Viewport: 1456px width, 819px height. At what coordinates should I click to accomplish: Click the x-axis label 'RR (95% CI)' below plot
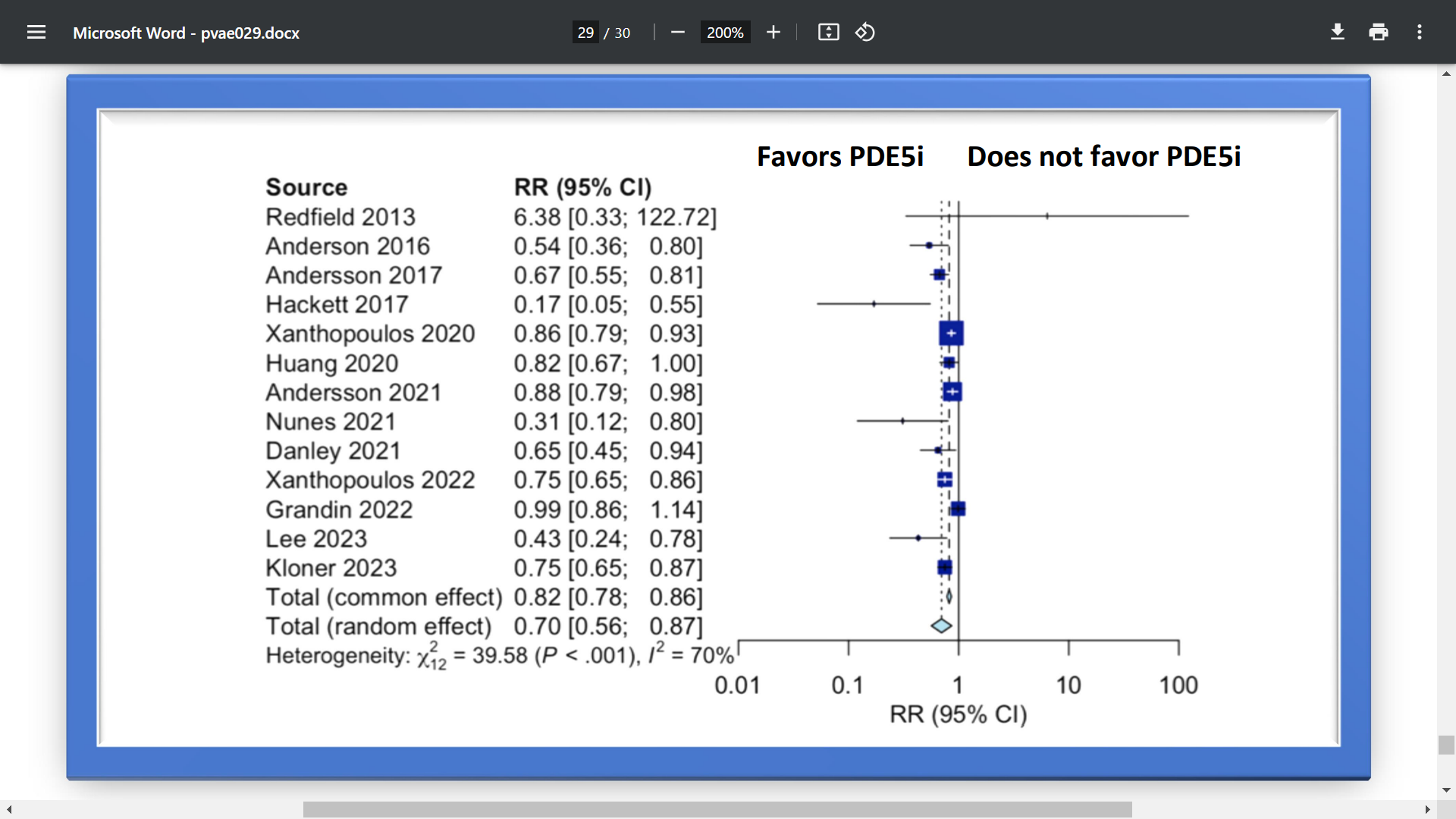[x=959, y=714]
